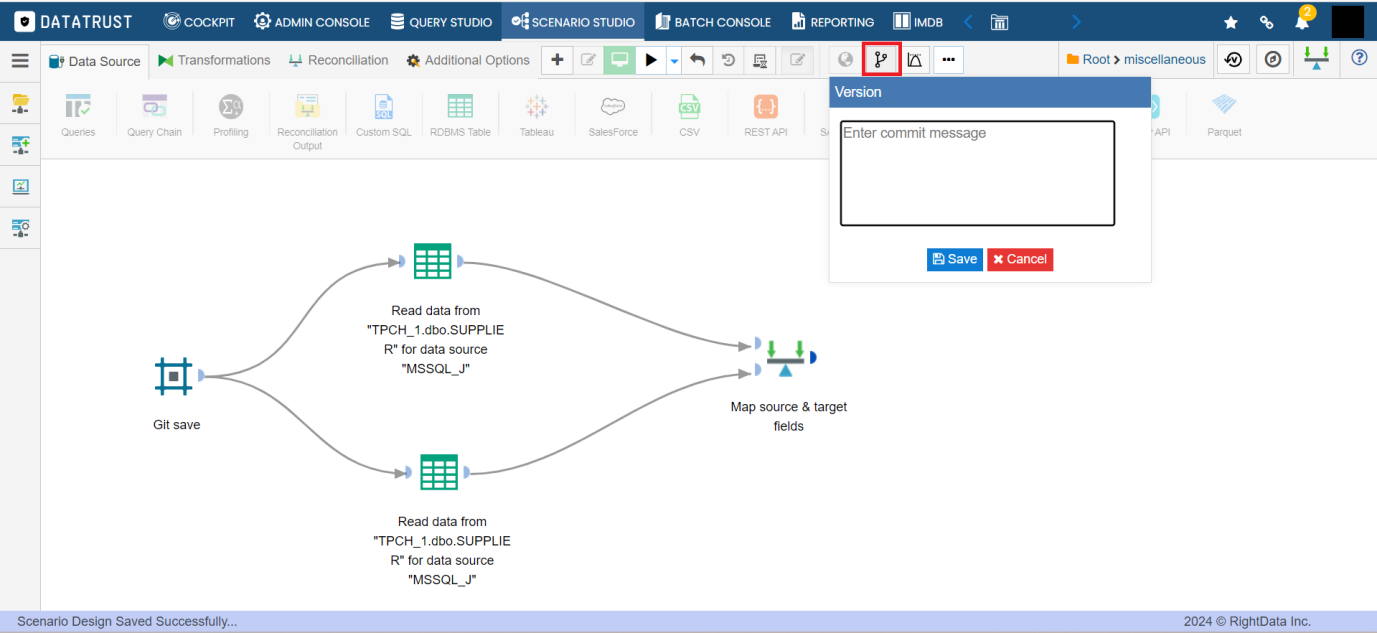Expand the run options dropdown arrow

click(x=674, y=61)
